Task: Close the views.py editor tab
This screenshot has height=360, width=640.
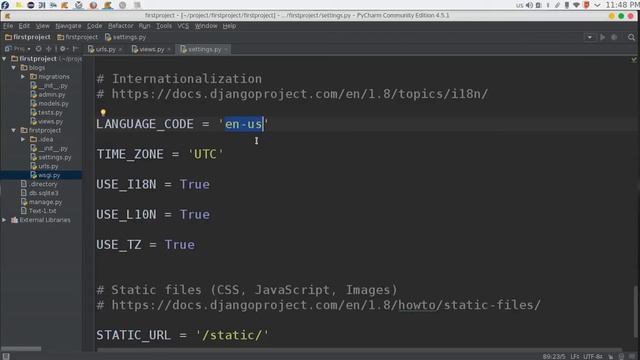Action: pos(169,49)
